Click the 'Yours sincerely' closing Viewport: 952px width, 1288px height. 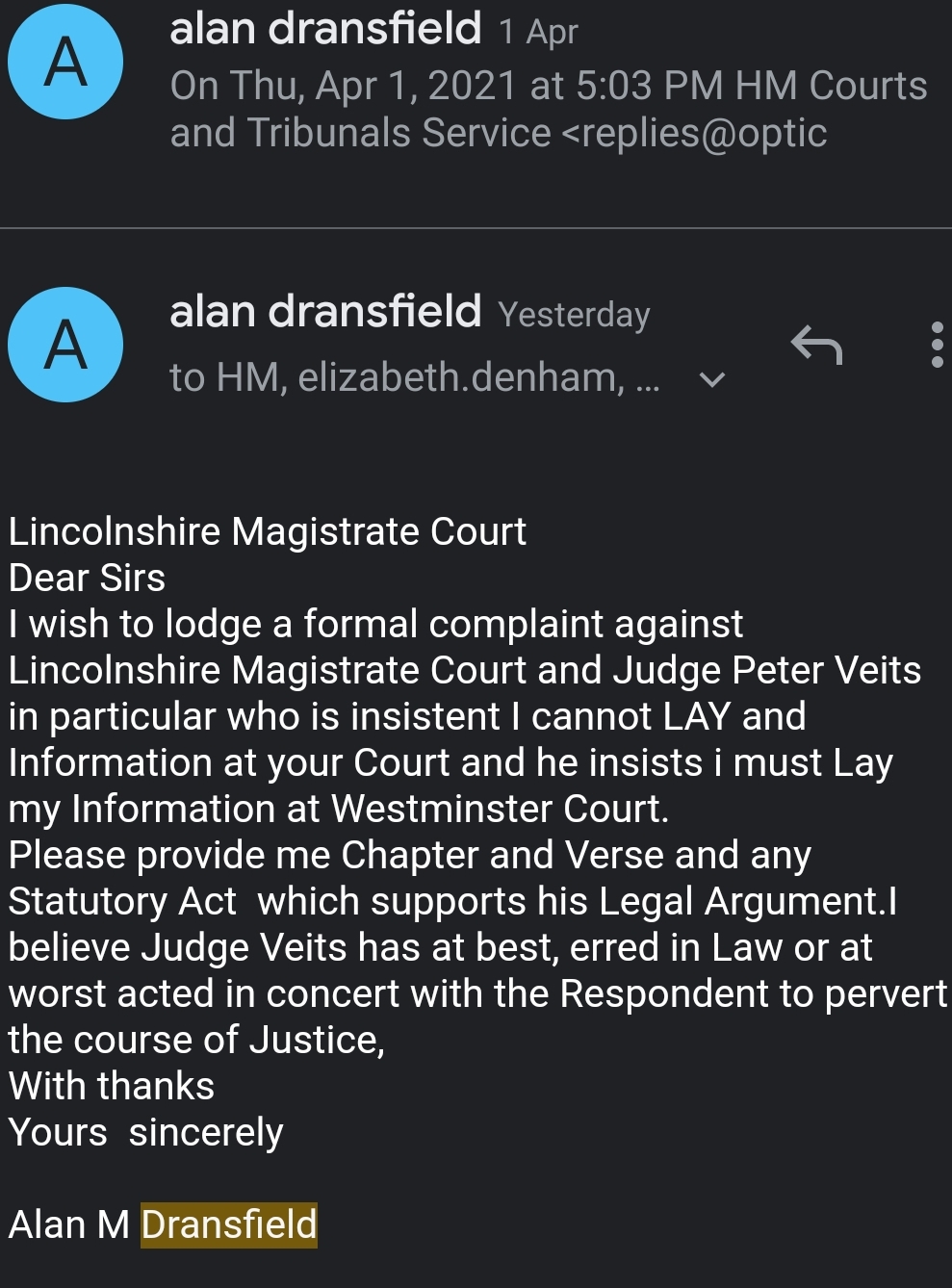[146, 1132]
